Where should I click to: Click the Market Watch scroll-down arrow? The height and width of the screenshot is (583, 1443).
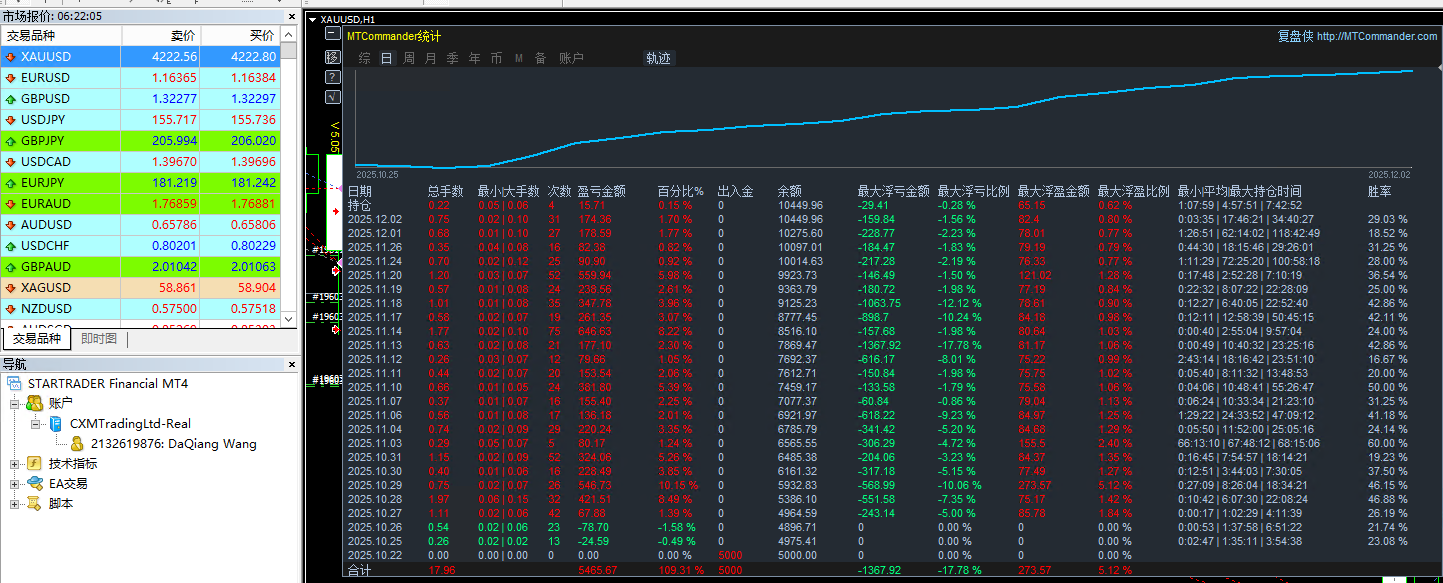click(289, 318)
